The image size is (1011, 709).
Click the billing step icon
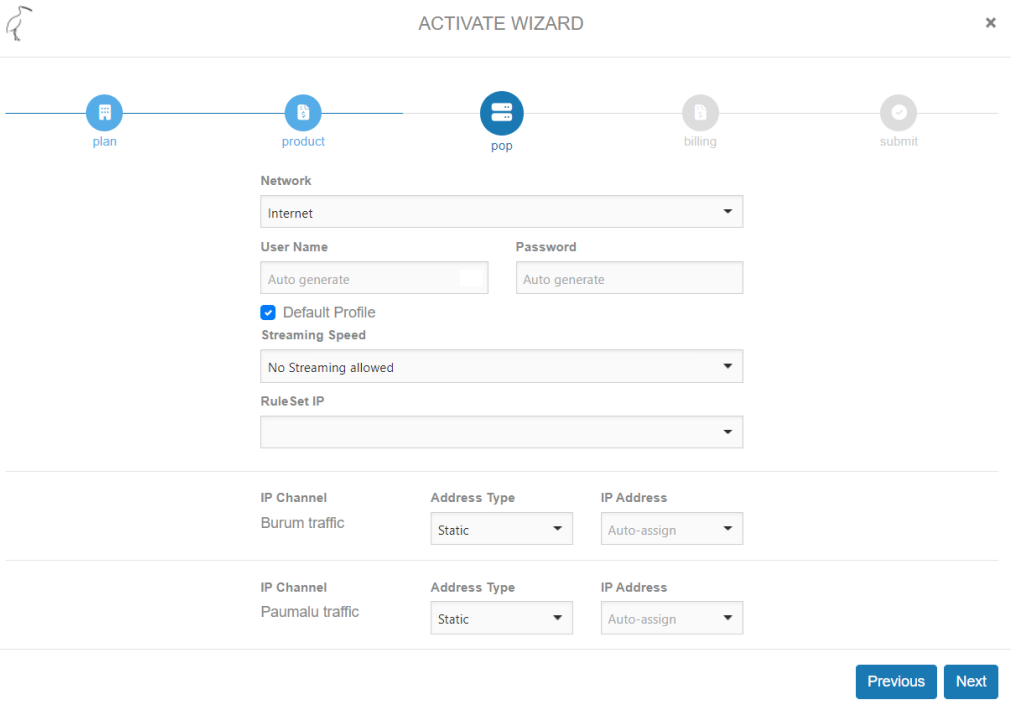click(x=700, y=113)
